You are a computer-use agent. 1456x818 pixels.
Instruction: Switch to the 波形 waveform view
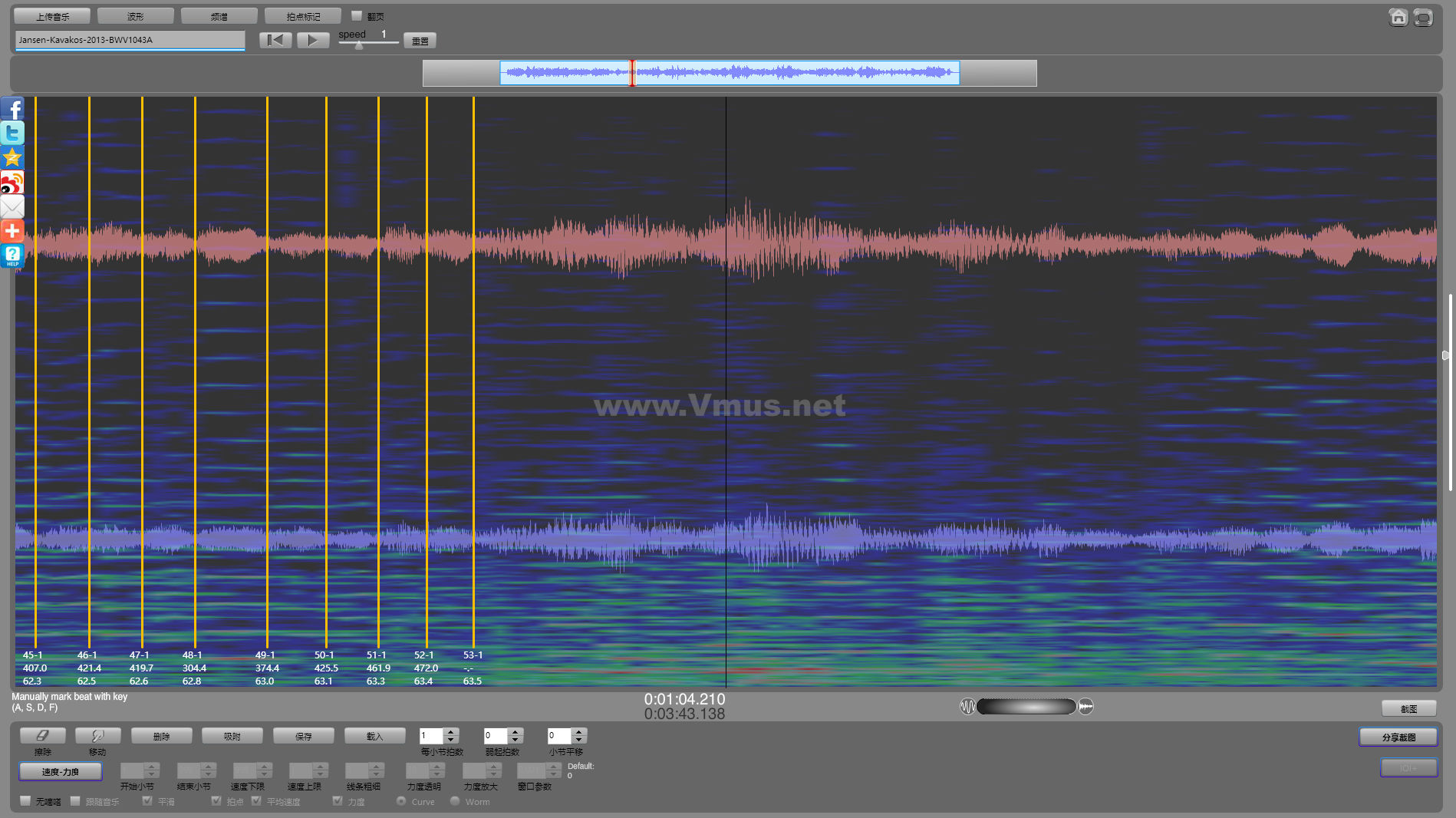tap(136, 16)
